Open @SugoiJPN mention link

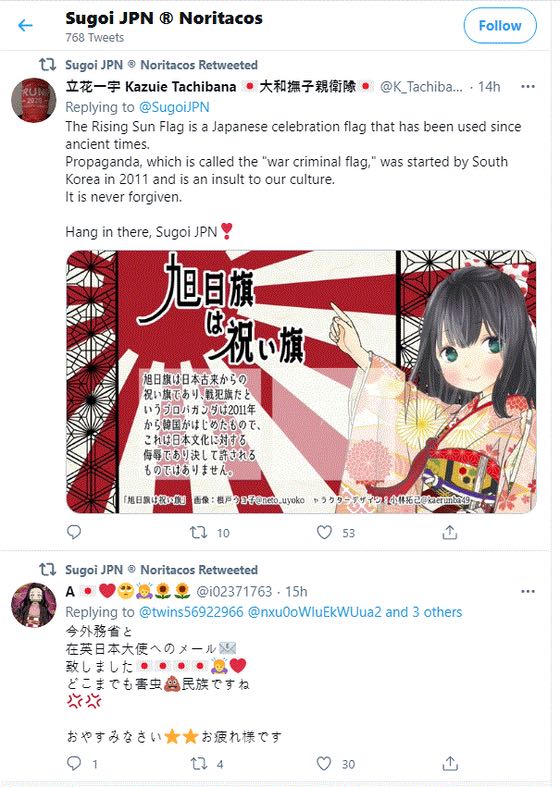pyautogui.click(x=174, y=107)
